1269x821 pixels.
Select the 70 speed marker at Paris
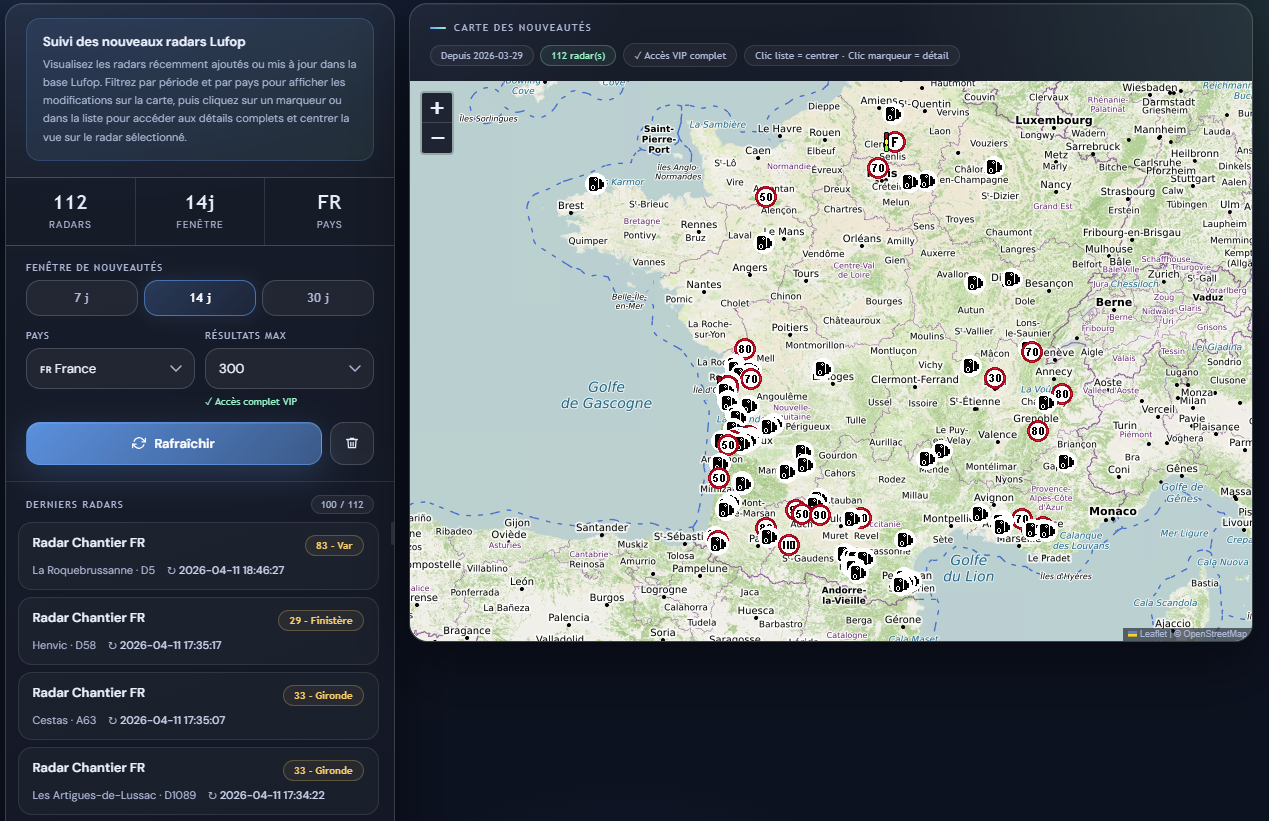pos(878,168)
